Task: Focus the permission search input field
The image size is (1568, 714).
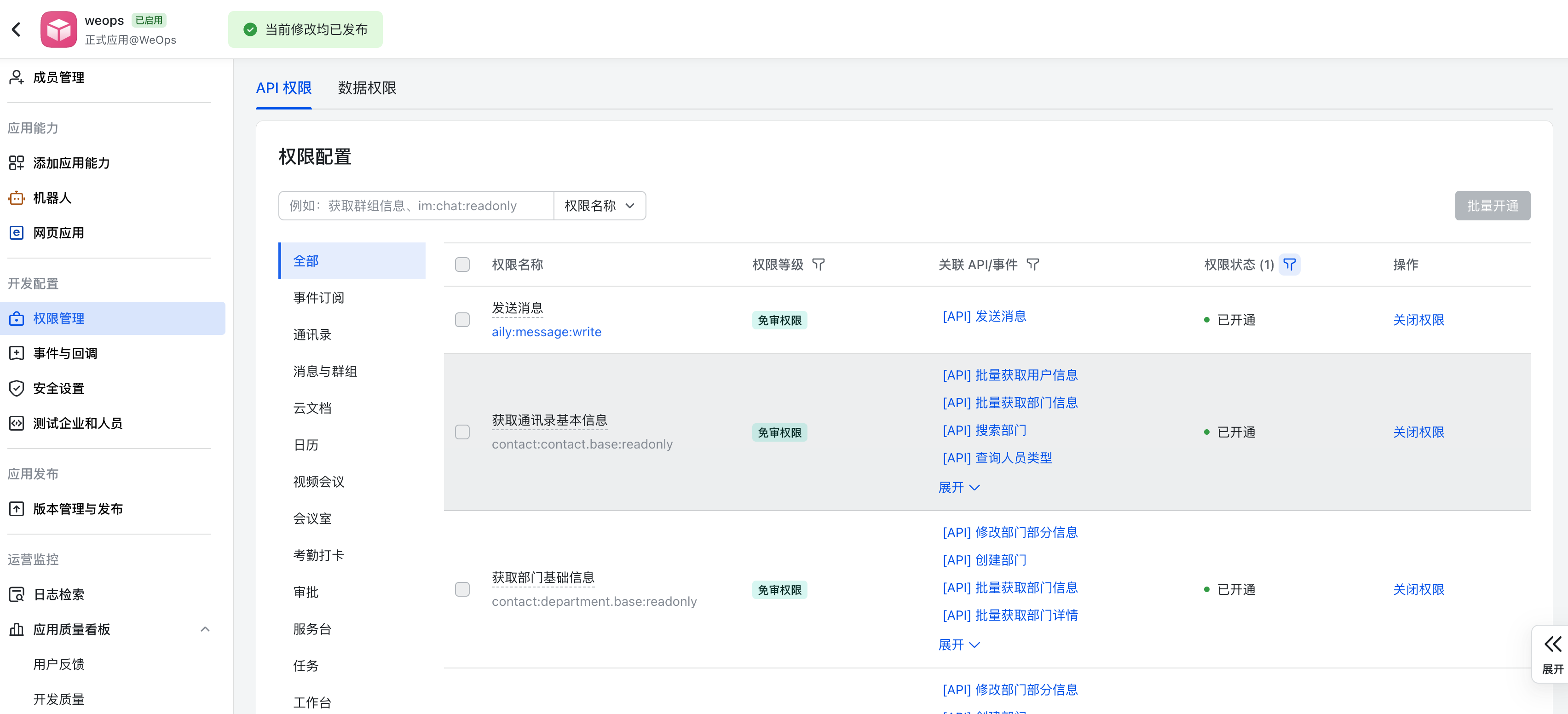Action: (x=416, y=206)
